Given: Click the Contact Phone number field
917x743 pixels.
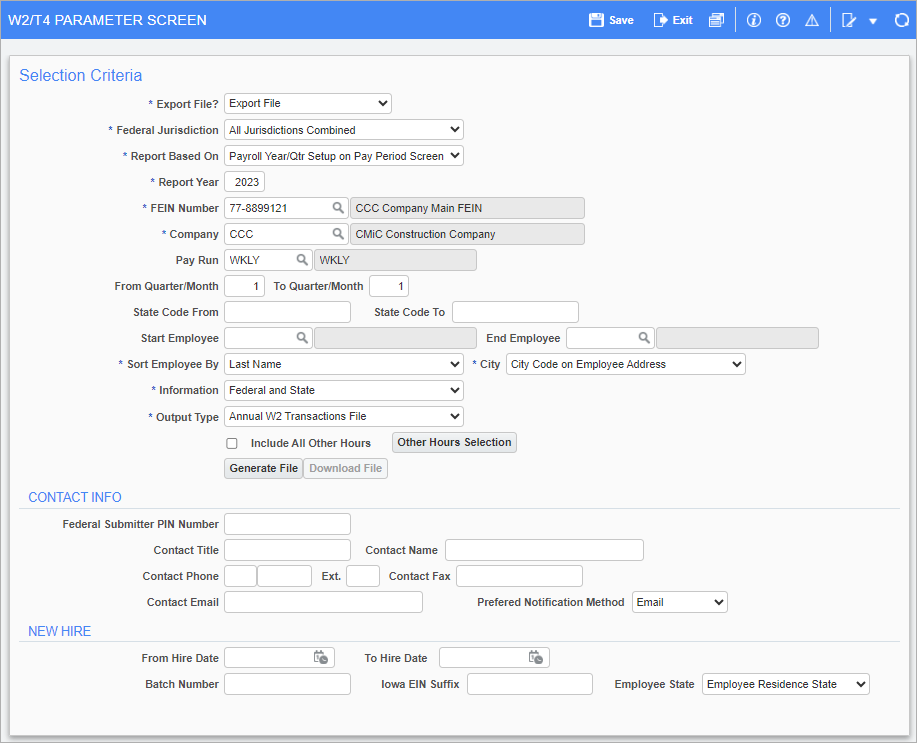Looking at the screenshot, I should pos(284,576).
